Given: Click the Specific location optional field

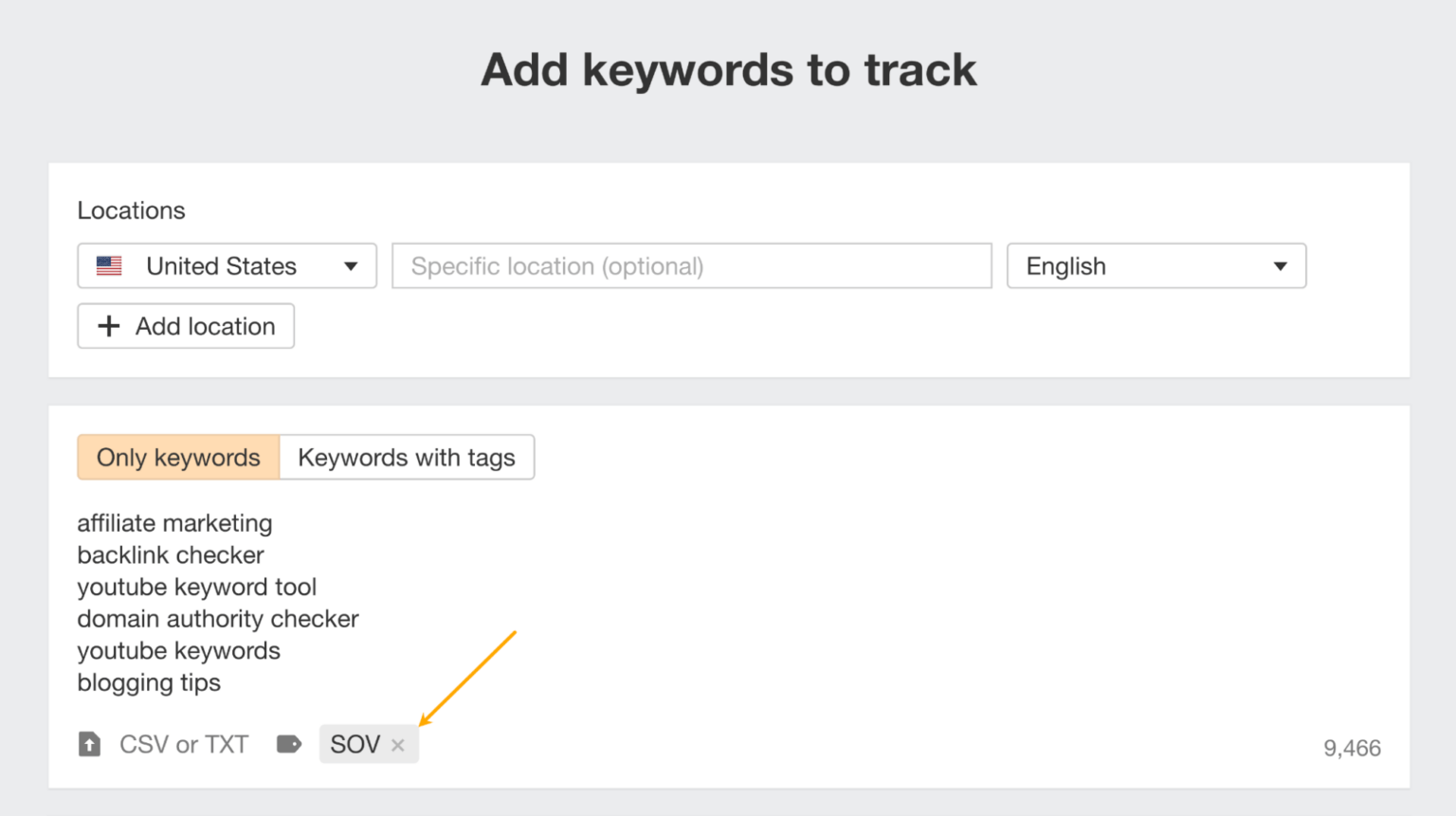Looking at the screenshot, I should pos(691,266).
